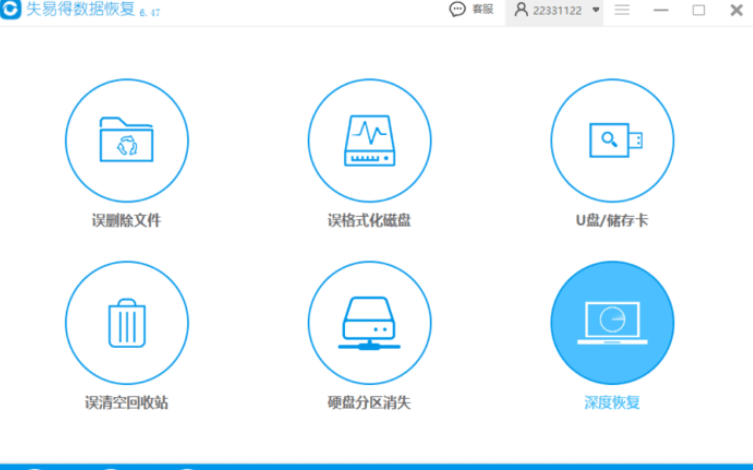Click the U盘/储存卡 label
Image resolution: width=753 pixels, height=470 pixels.
(612, 220)
